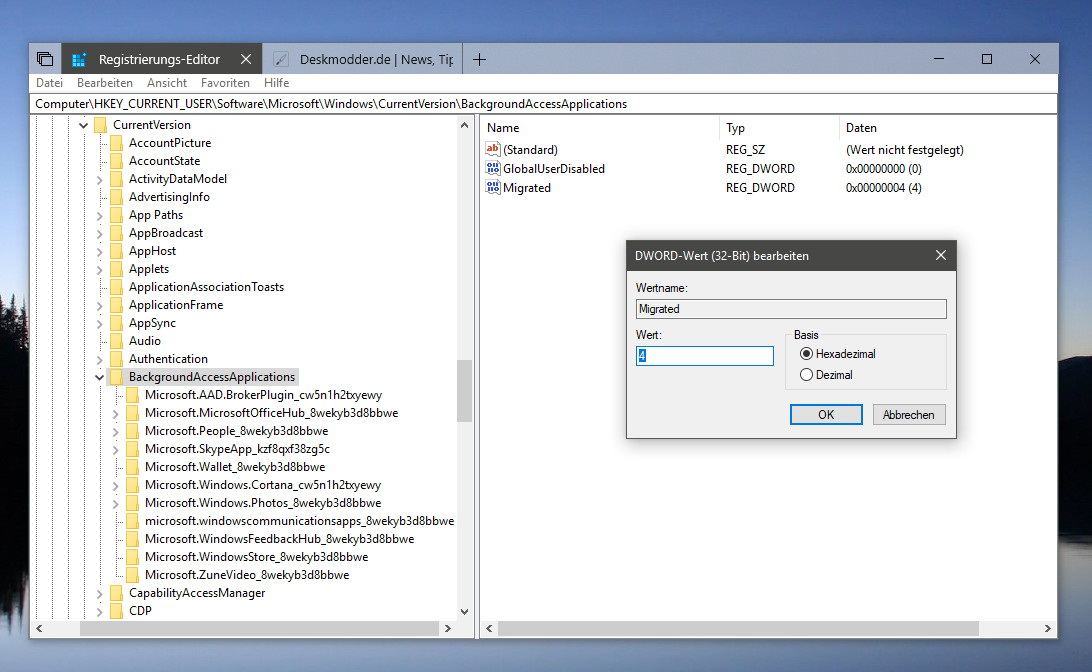Select the Migrated value name
Image resolution: width=1092 pixels, height=672 pixels.
pos(526,188)
